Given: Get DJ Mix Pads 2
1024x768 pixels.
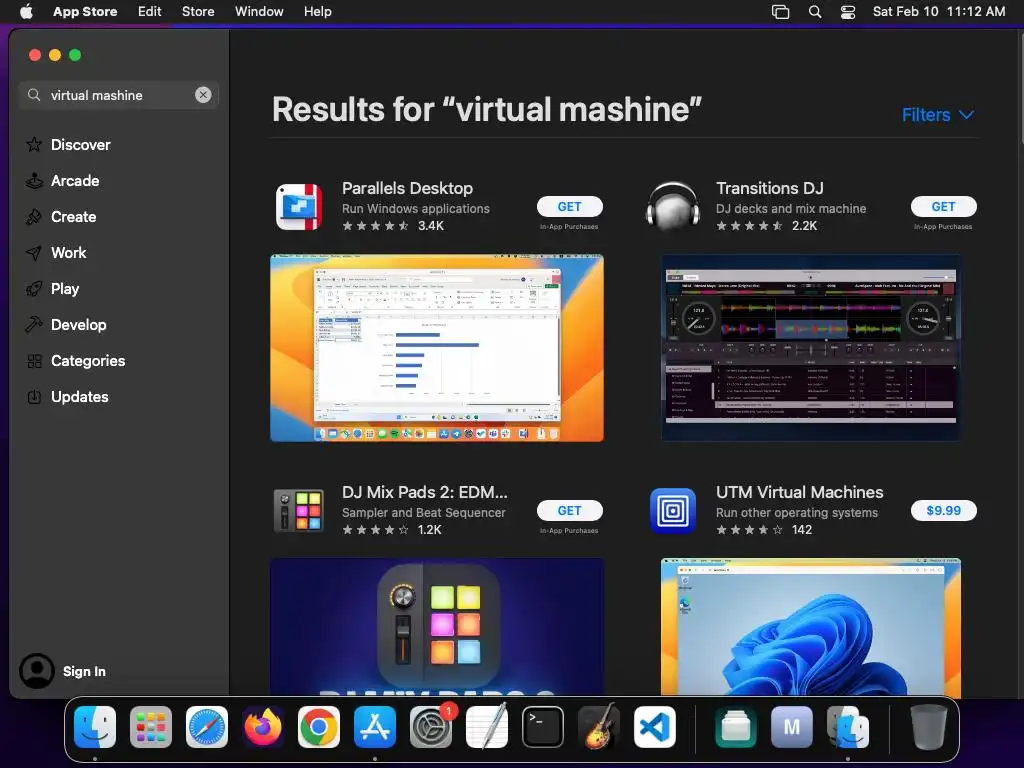Looking at the screenshot, I should (x=569, y=510).
